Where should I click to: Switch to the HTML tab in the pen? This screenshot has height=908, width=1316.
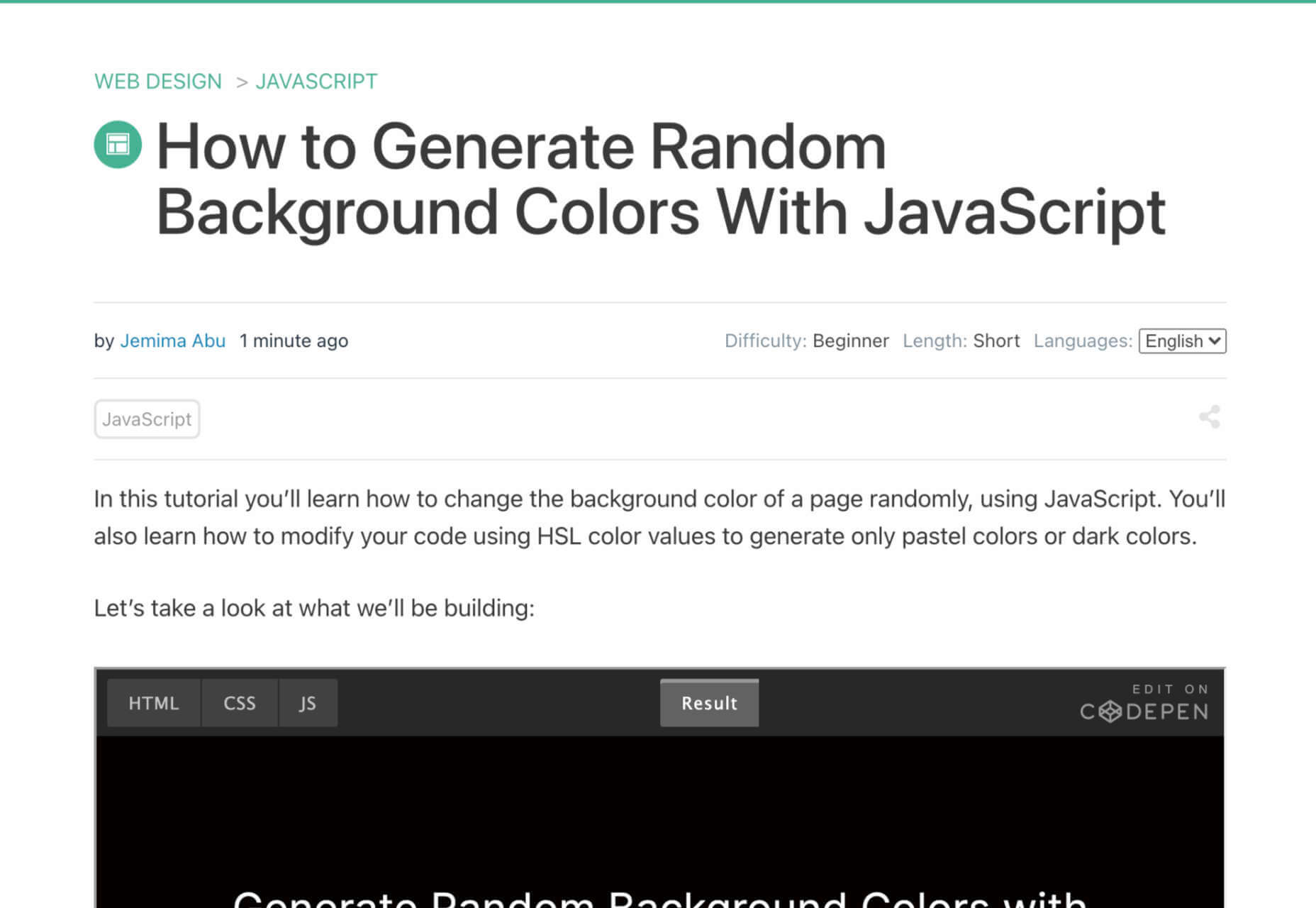click(154, 703)
